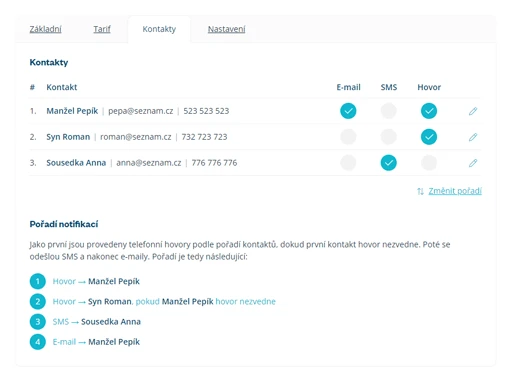Click phone number 776 776 776
This screenshot has width=510, height=383.
214,163
